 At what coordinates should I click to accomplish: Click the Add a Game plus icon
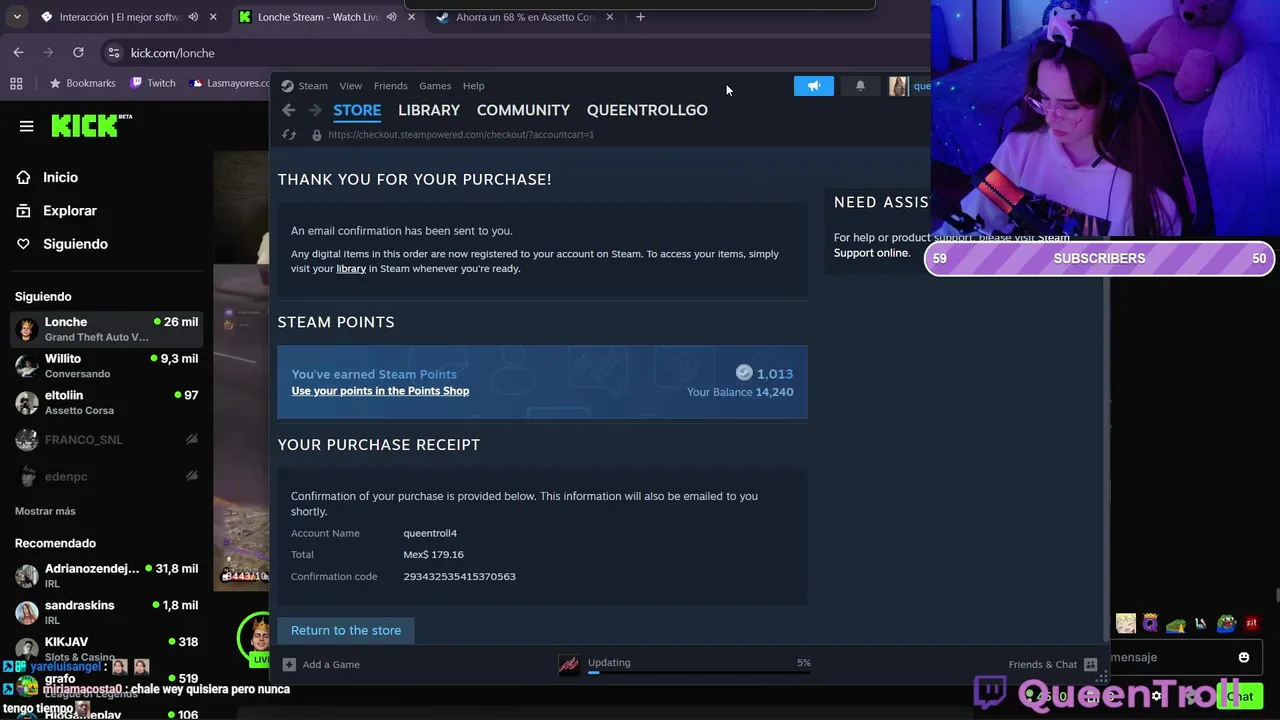pos(289,664)
